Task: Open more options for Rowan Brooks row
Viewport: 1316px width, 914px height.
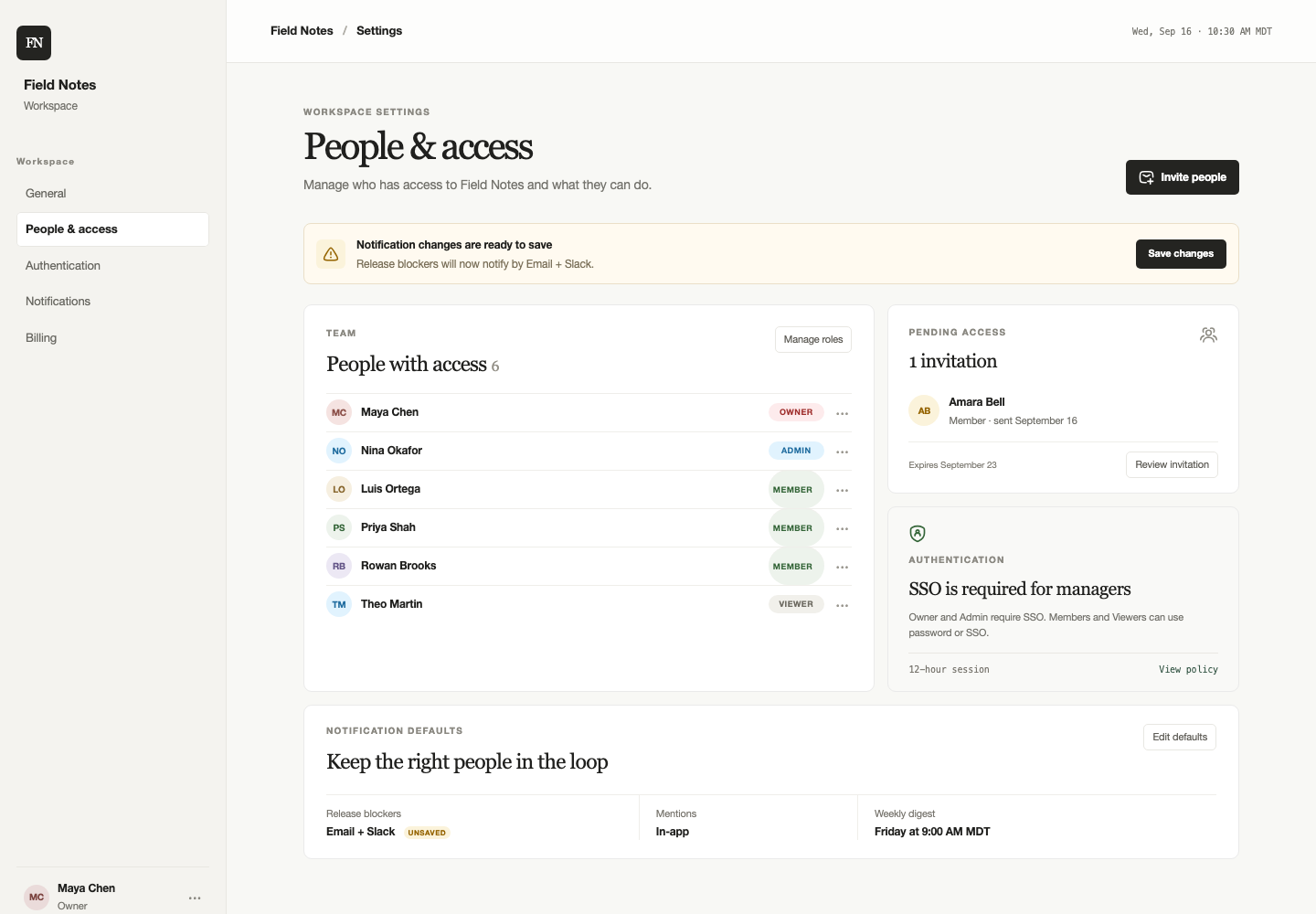Action: pyautogui.click(x=843, y=567)
